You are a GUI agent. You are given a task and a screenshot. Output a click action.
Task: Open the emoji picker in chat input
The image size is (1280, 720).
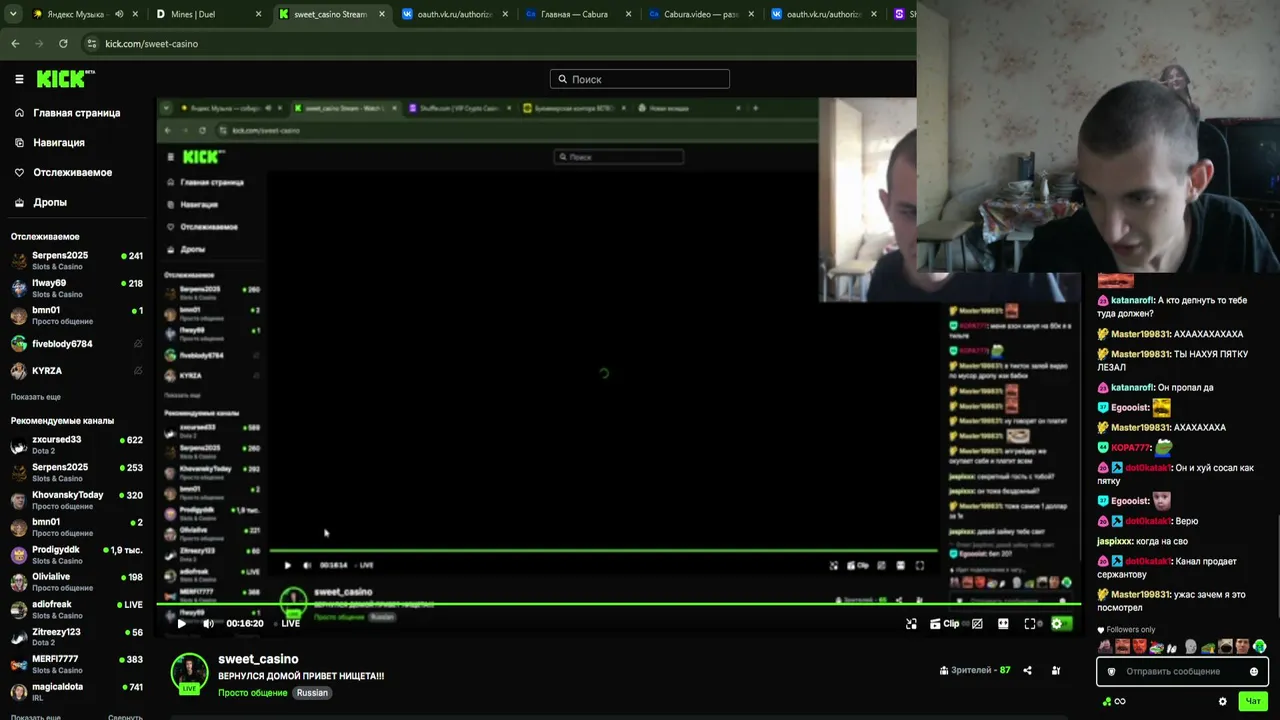(x=1254, y=671)
